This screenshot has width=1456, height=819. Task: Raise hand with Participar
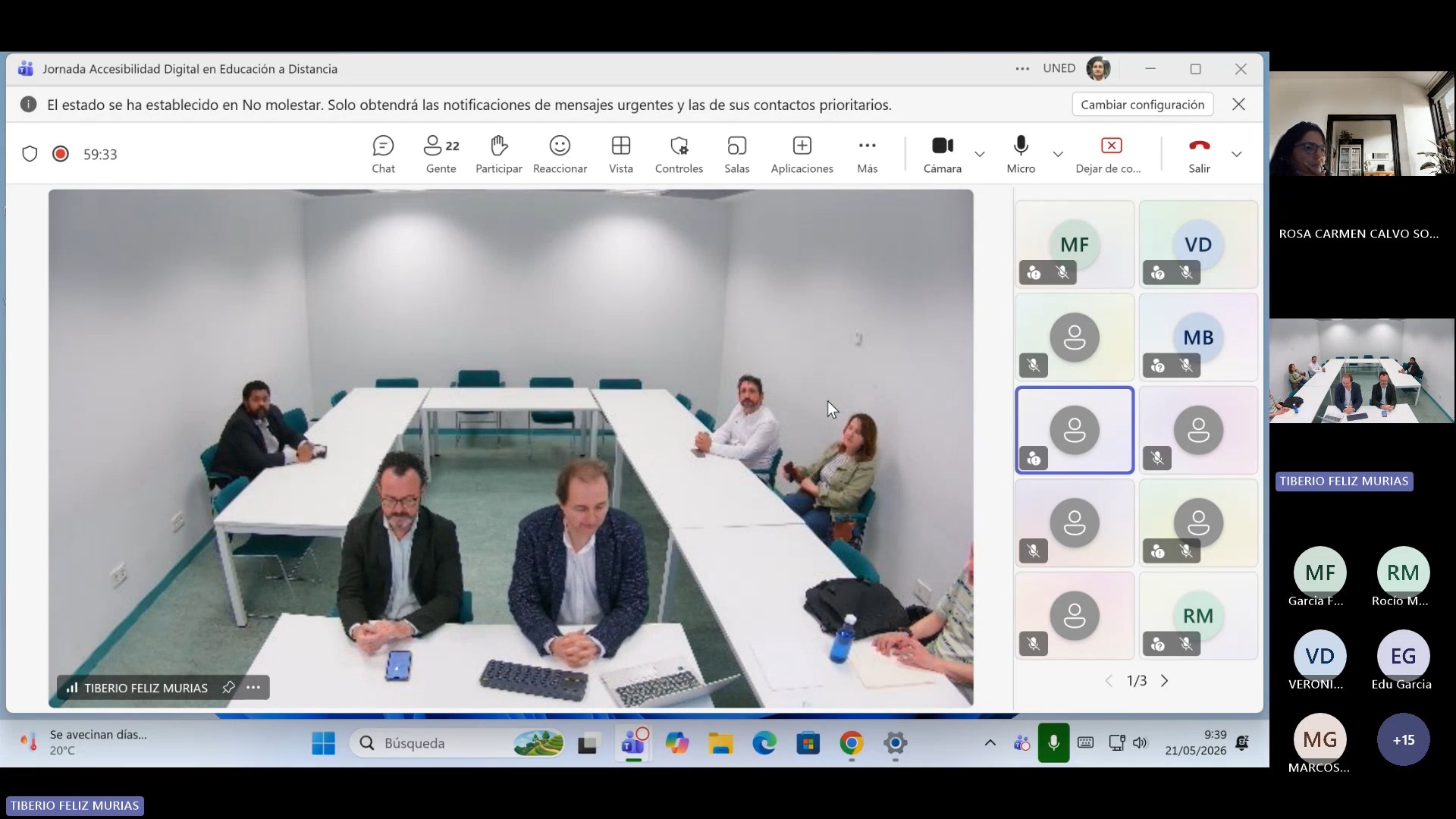[499, 154]
